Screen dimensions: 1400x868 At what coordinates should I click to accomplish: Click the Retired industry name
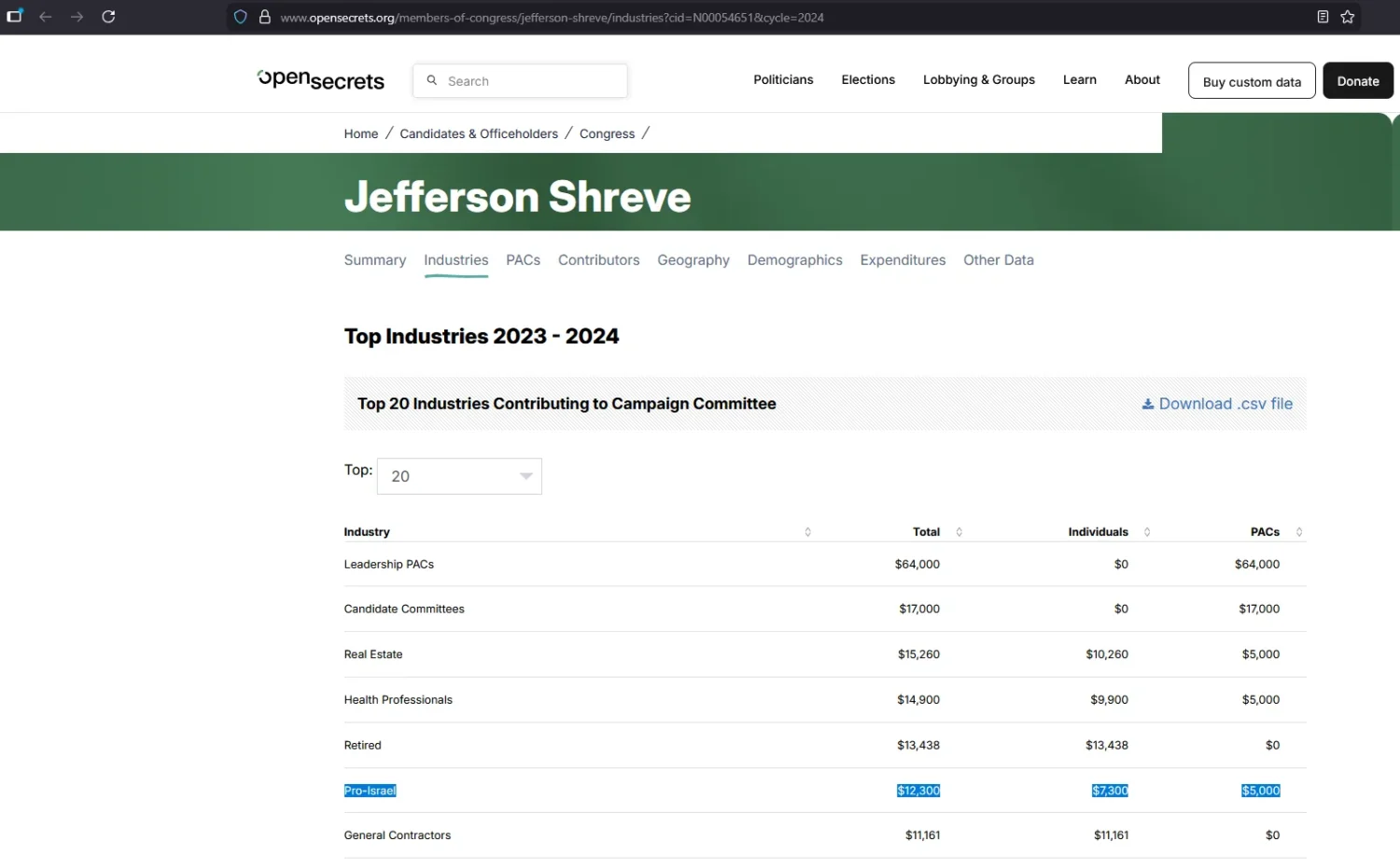click(x=363, y=746)
